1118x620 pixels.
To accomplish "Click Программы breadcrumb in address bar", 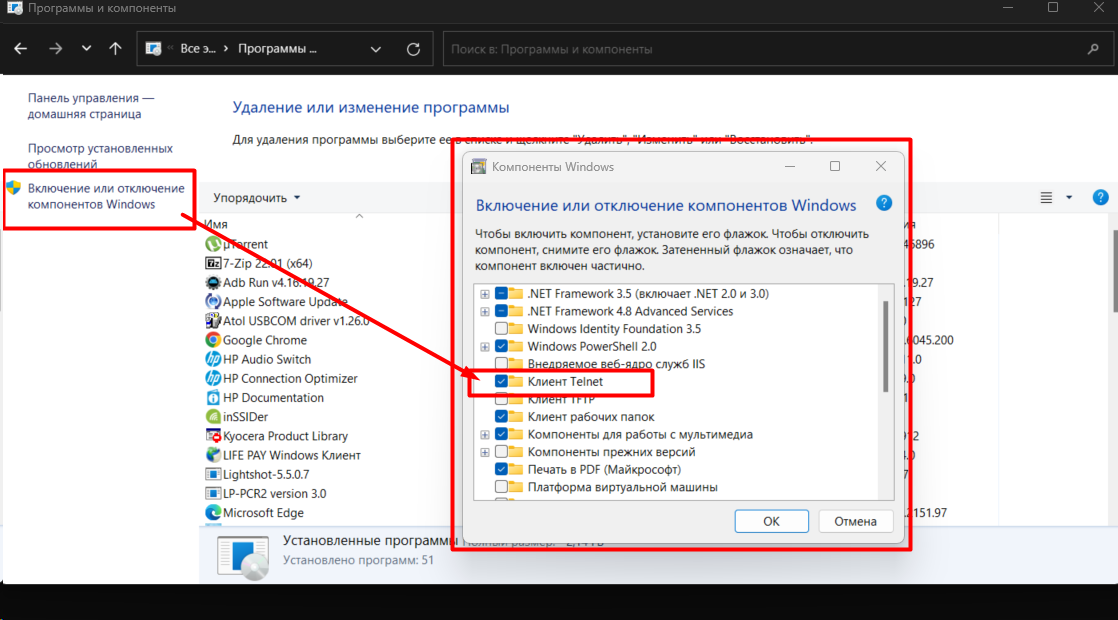I will [277, 48].
